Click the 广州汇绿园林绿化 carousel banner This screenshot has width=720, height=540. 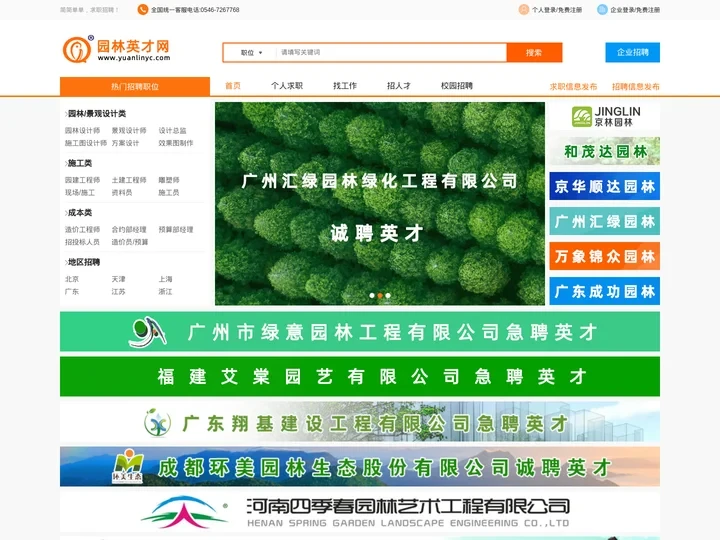[x=380, y=203]
